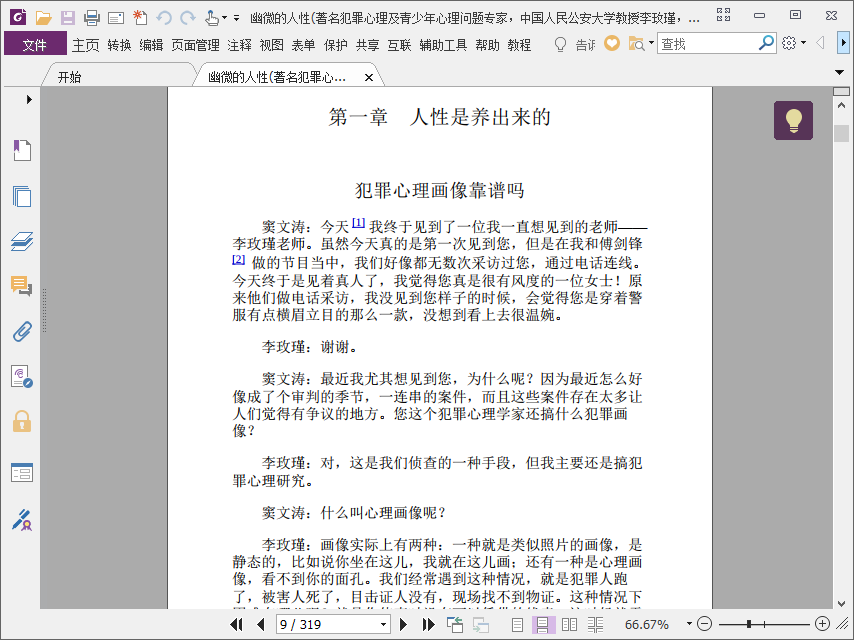Open the Attachments paperclip panel
854x640 pixels.
(x=22, y=331)
